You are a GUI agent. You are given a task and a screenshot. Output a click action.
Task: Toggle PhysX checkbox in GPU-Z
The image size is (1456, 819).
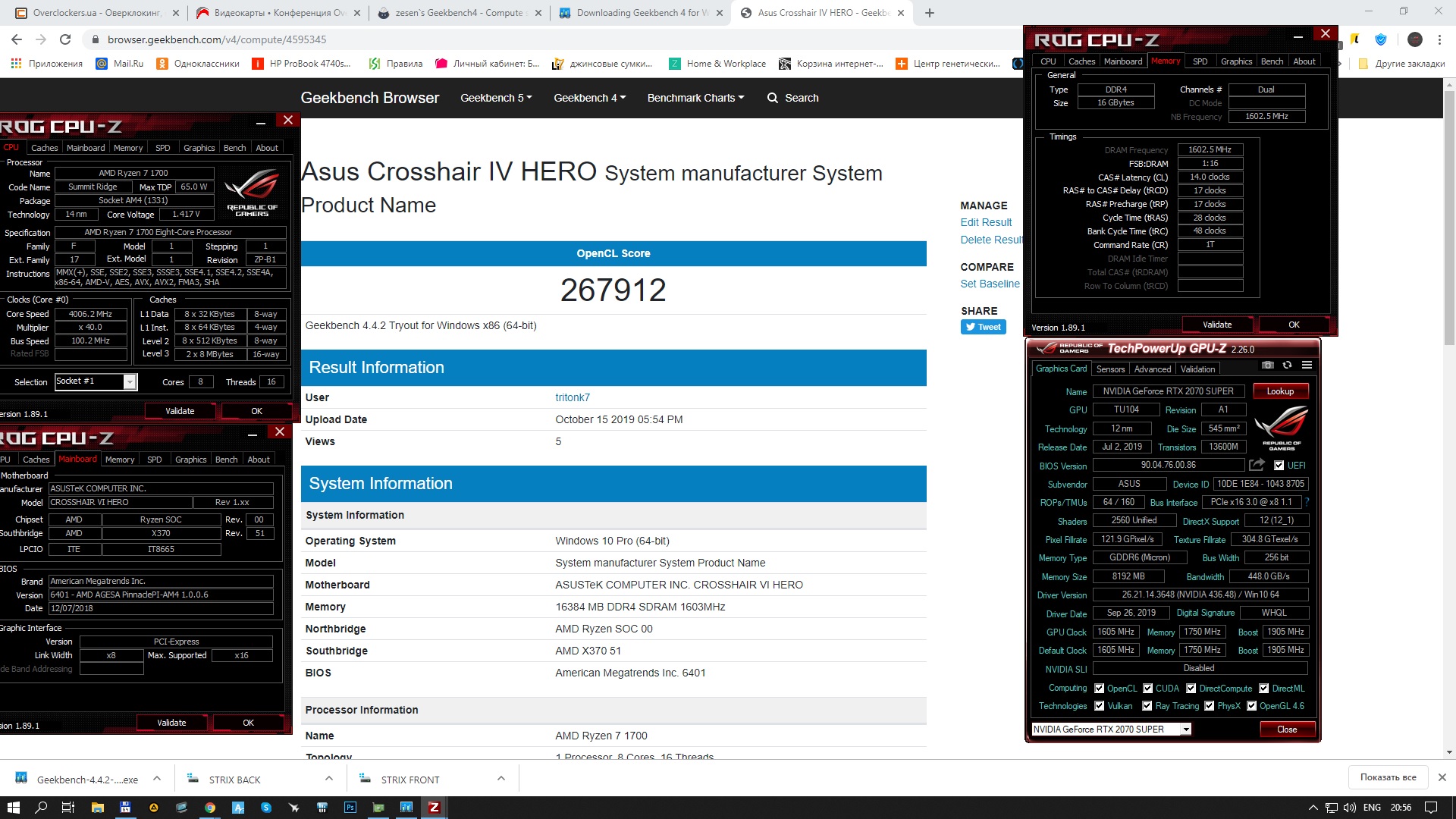[x=1210, y=706]
